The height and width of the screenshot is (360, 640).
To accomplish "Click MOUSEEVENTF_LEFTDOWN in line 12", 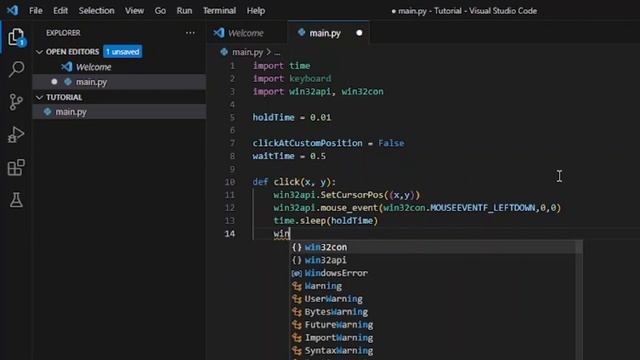I will (482, 208).
